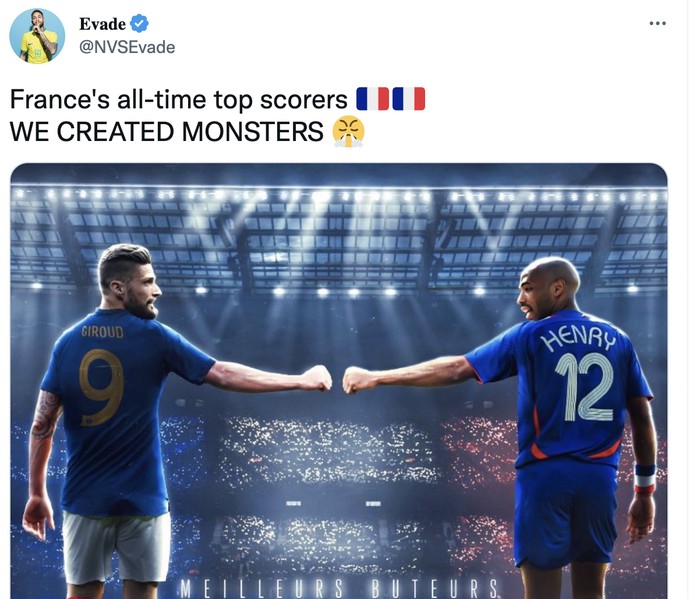700x599 pixels.
Task: Click the GIROUD name on the jersey
Action: click(103, 332)
